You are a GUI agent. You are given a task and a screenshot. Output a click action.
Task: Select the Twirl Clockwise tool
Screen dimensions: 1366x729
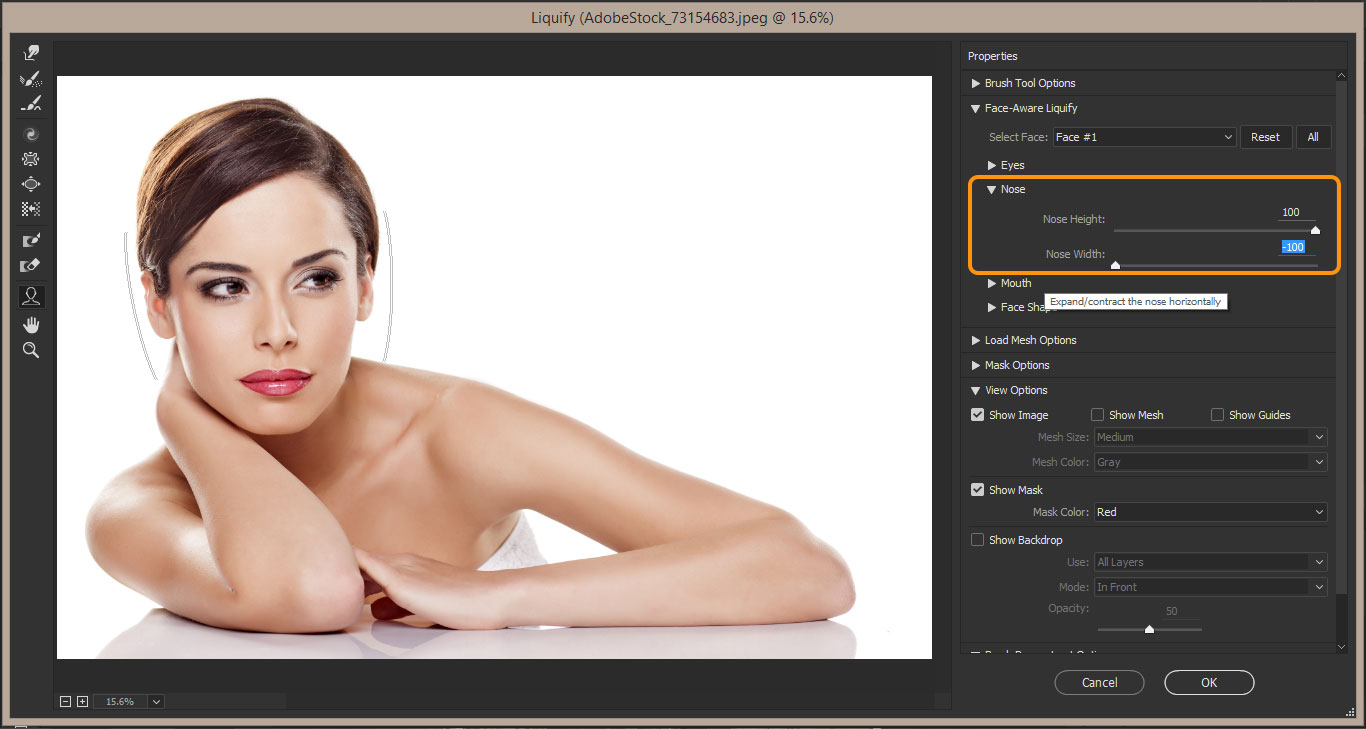click(31, 133)
